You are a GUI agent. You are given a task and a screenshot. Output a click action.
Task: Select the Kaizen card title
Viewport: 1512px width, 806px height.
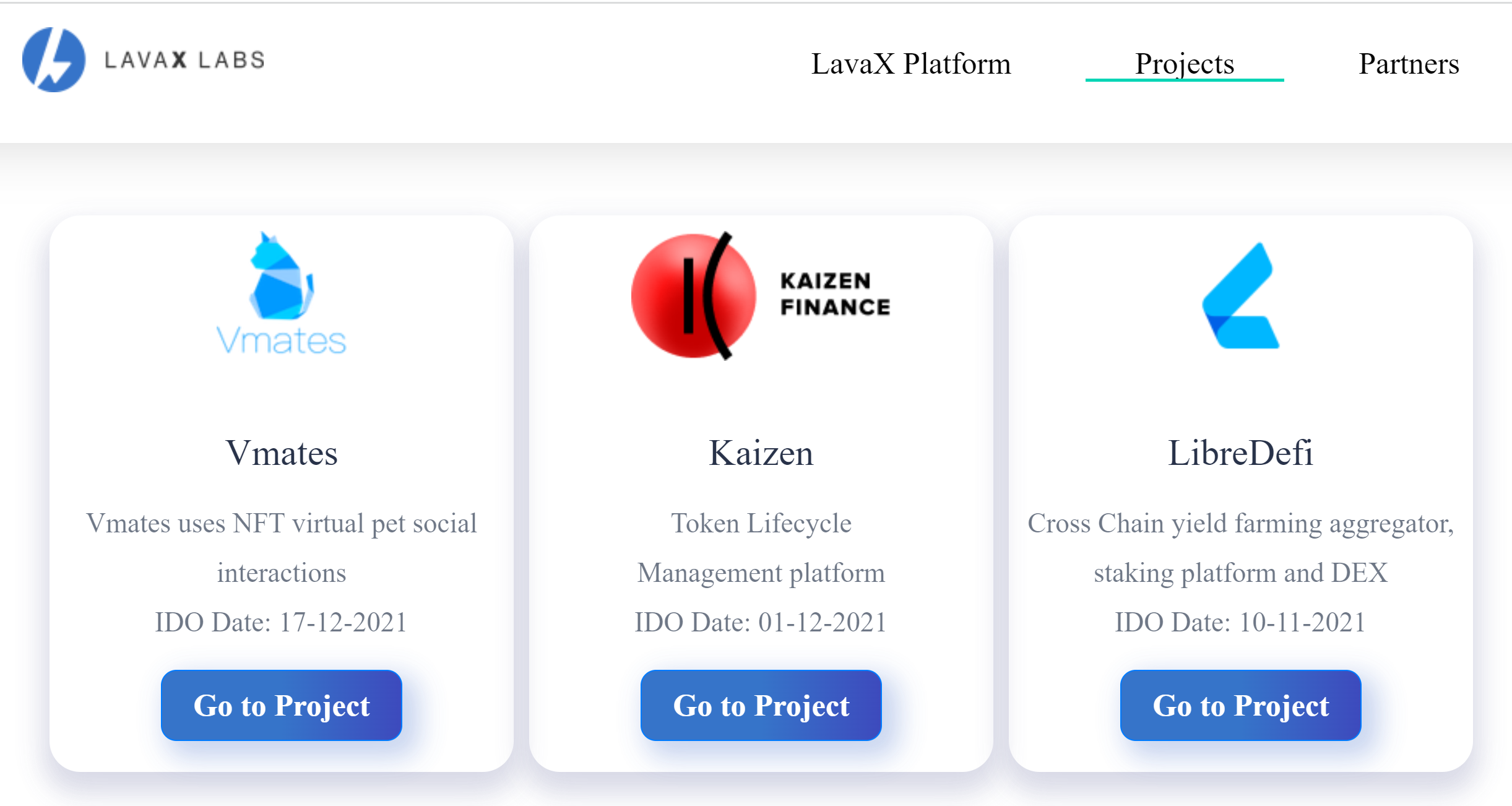[761, 453]
